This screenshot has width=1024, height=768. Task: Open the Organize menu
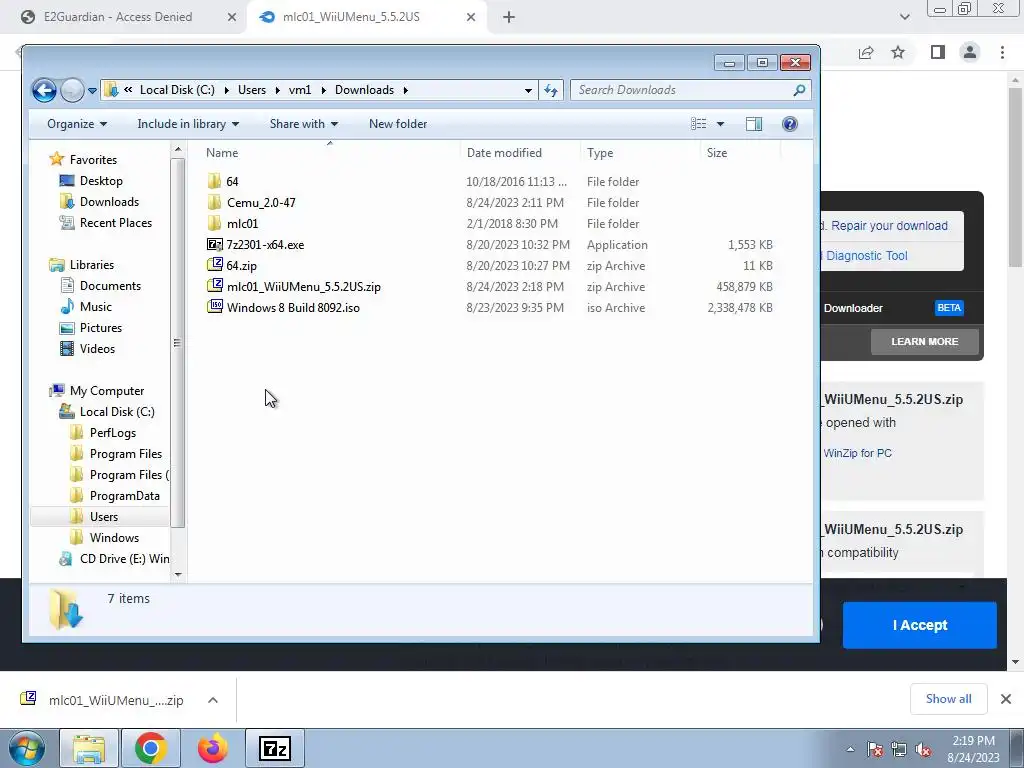pos(76,124)
